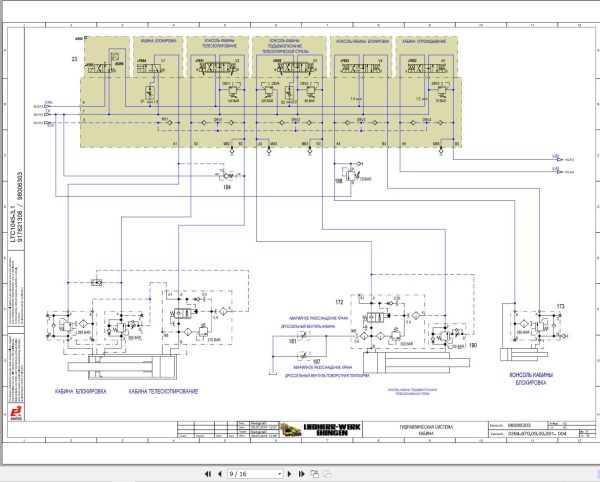Viewport: 600px width, 482px height.
Task: Click component number '188' label
Action: (339, 181)
